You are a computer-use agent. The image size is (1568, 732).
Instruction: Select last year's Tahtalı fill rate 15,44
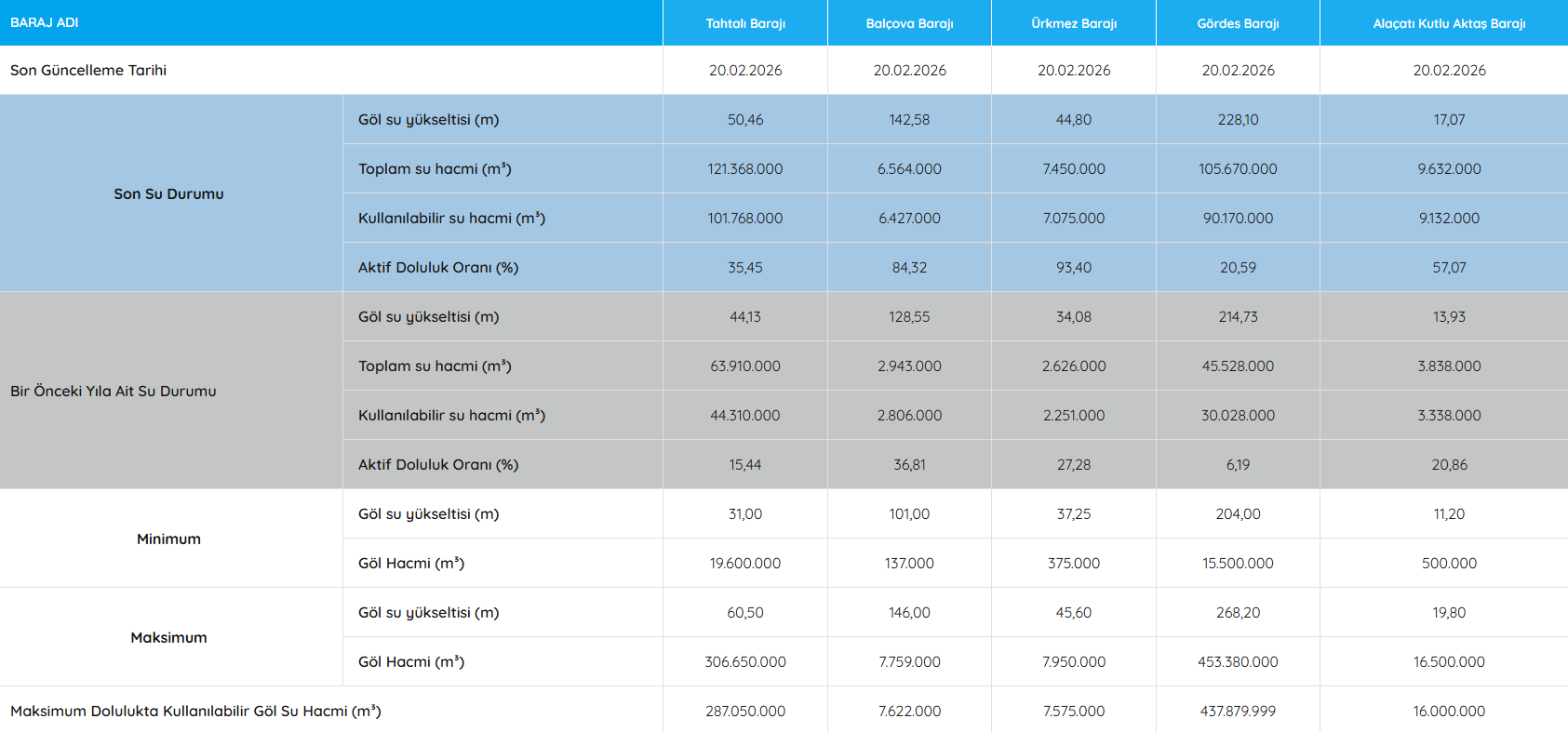745,464
